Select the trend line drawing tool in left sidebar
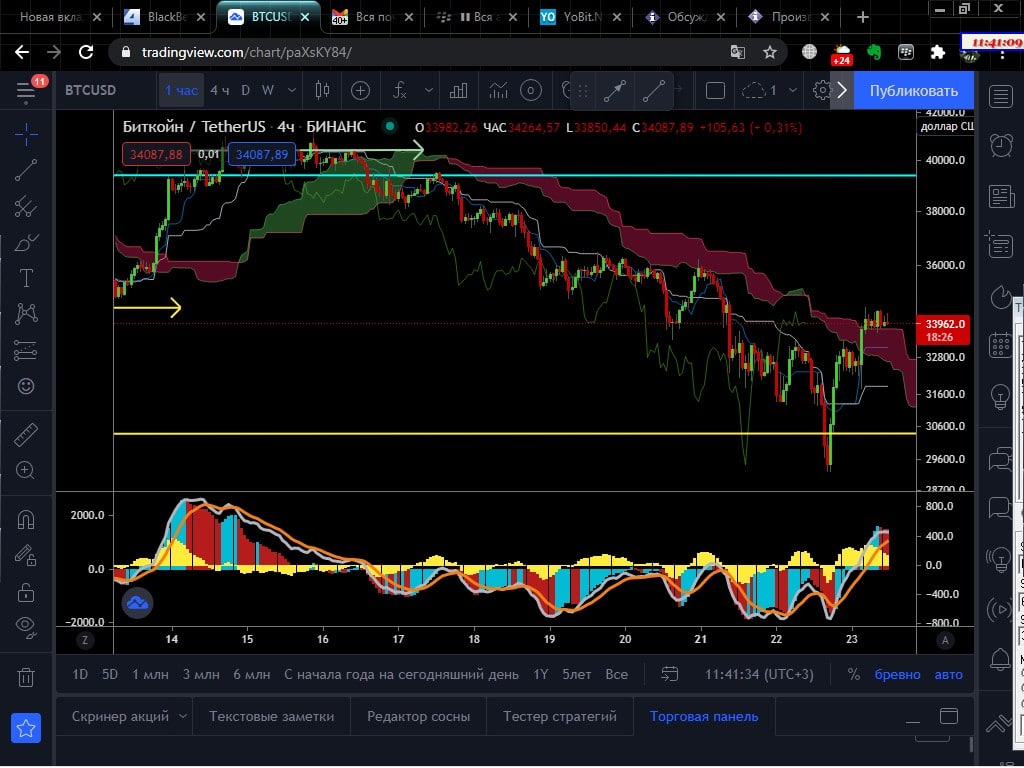 pos(26,170)
